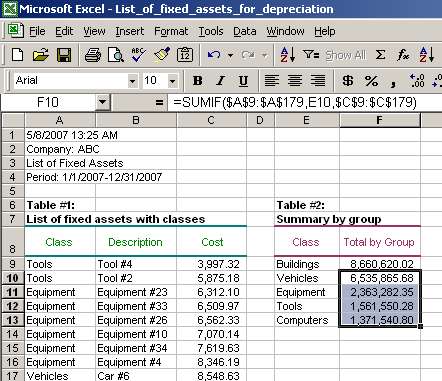Open the Window menu
Viewport: 442px width, 381px height.
(x=285, y=31)
